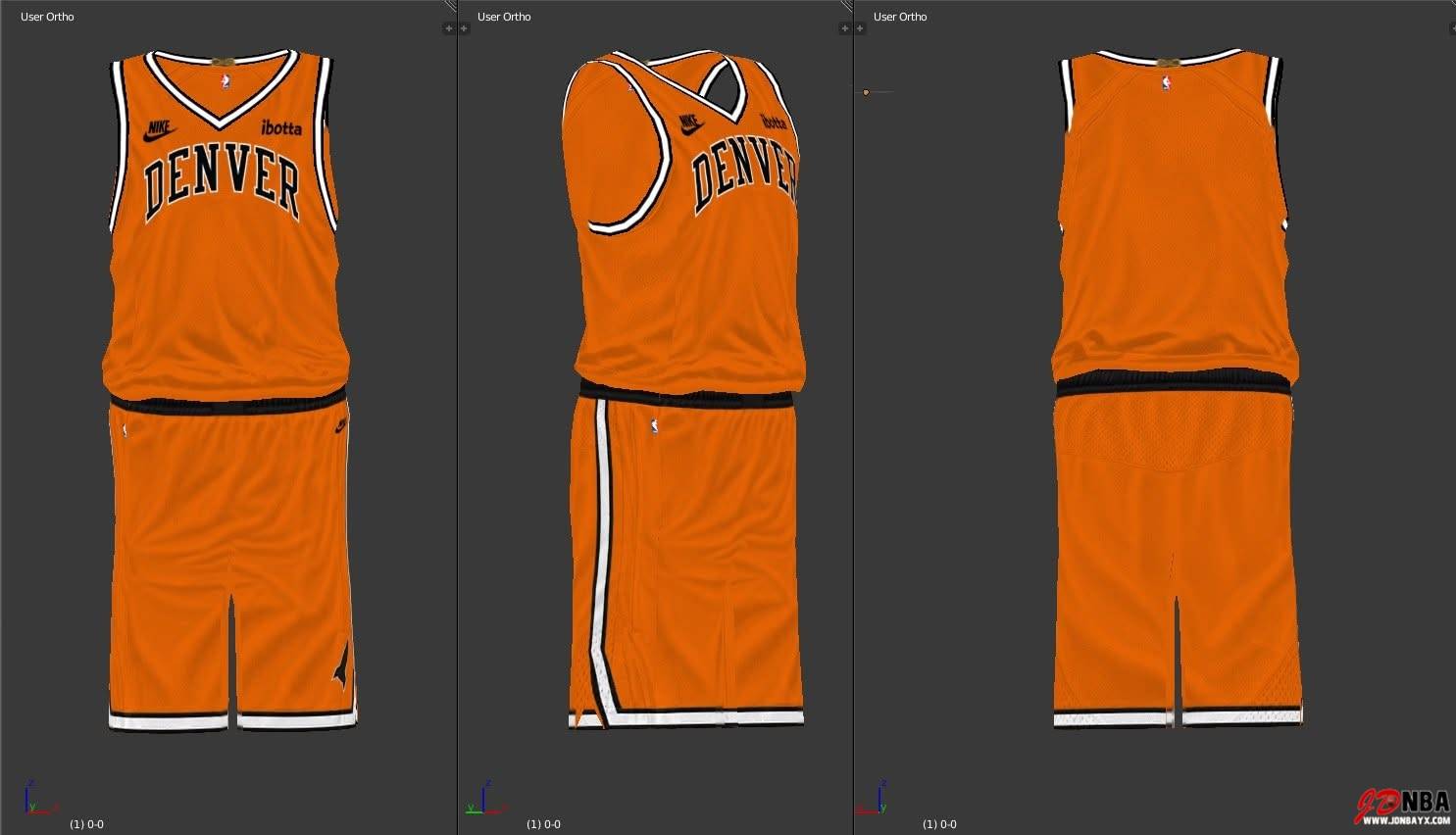Click the "User Ortho" label in the front-view viewport
This screenshot has width=1456, height=835.
click(x=47, y=17)
